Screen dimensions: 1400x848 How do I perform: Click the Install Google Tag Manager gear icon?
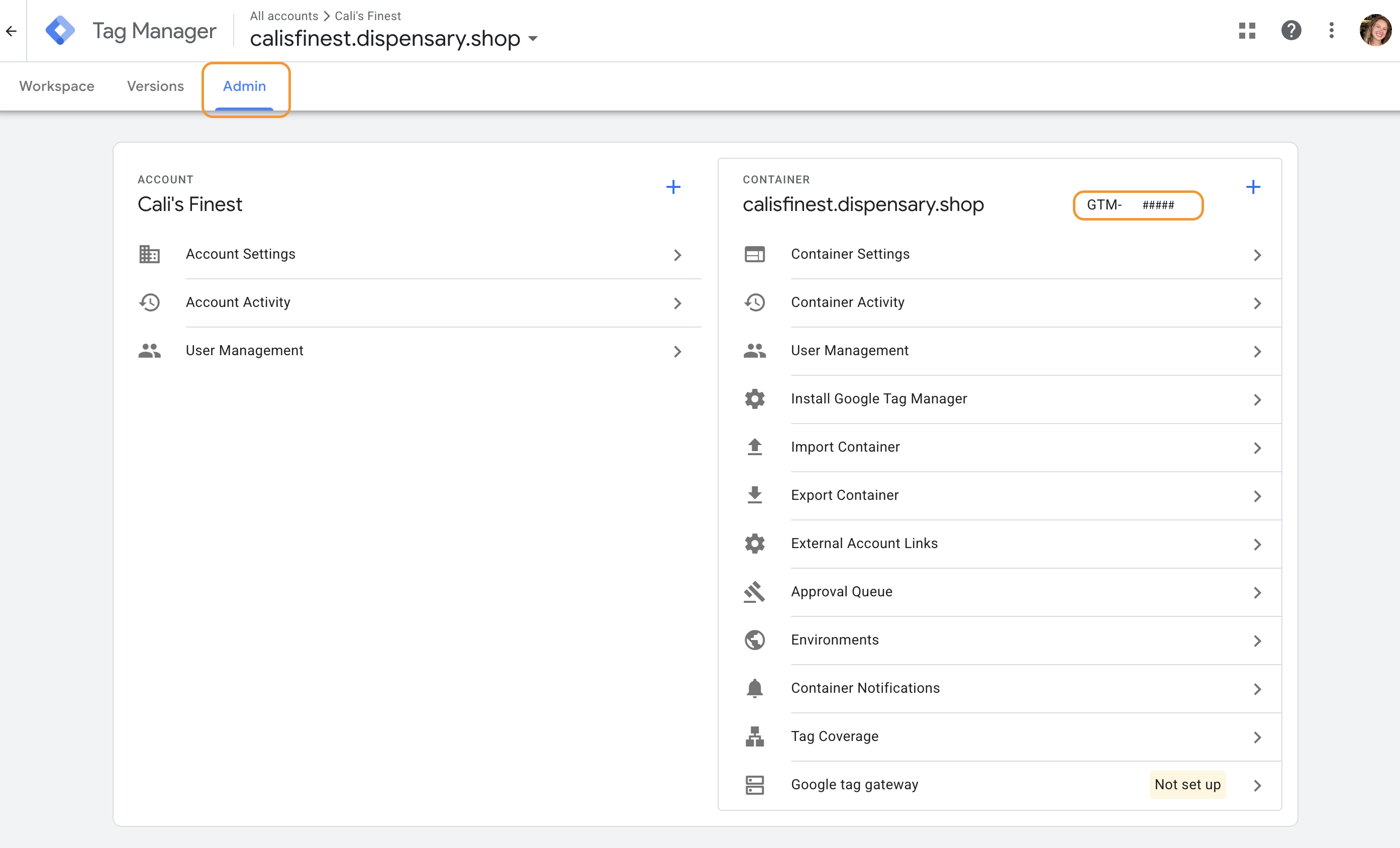tap(755, 399)
